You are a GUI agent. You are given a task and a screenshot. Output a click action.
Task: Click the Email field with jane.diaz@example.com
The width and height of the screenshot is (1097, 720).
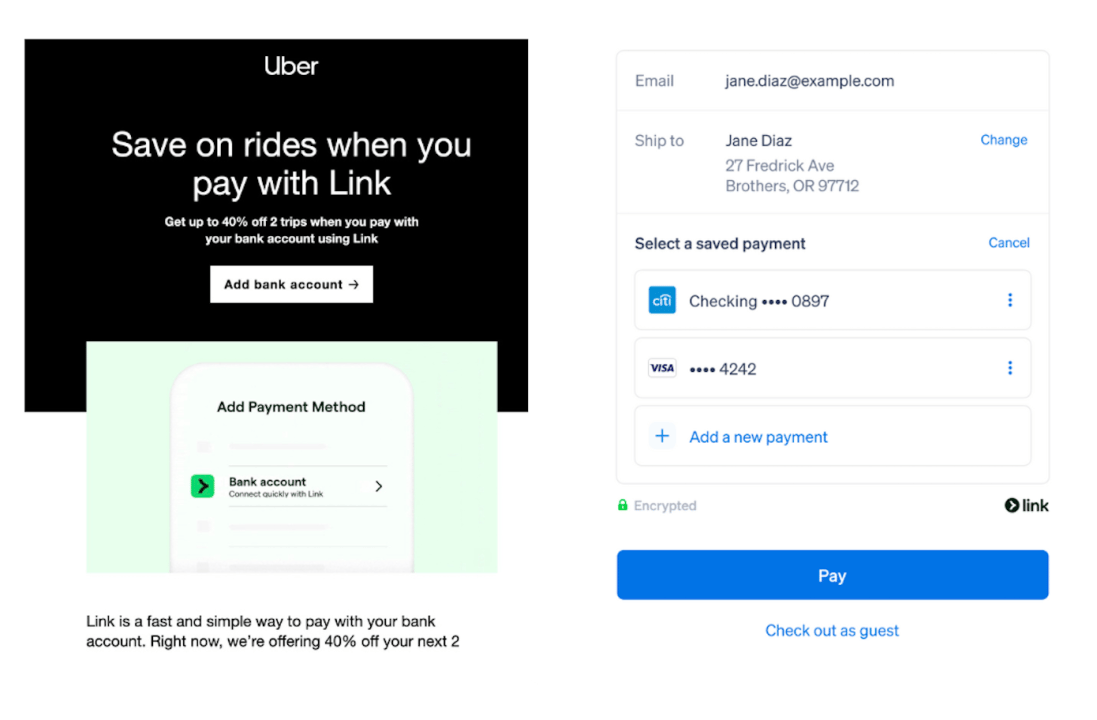coord(833,80)
